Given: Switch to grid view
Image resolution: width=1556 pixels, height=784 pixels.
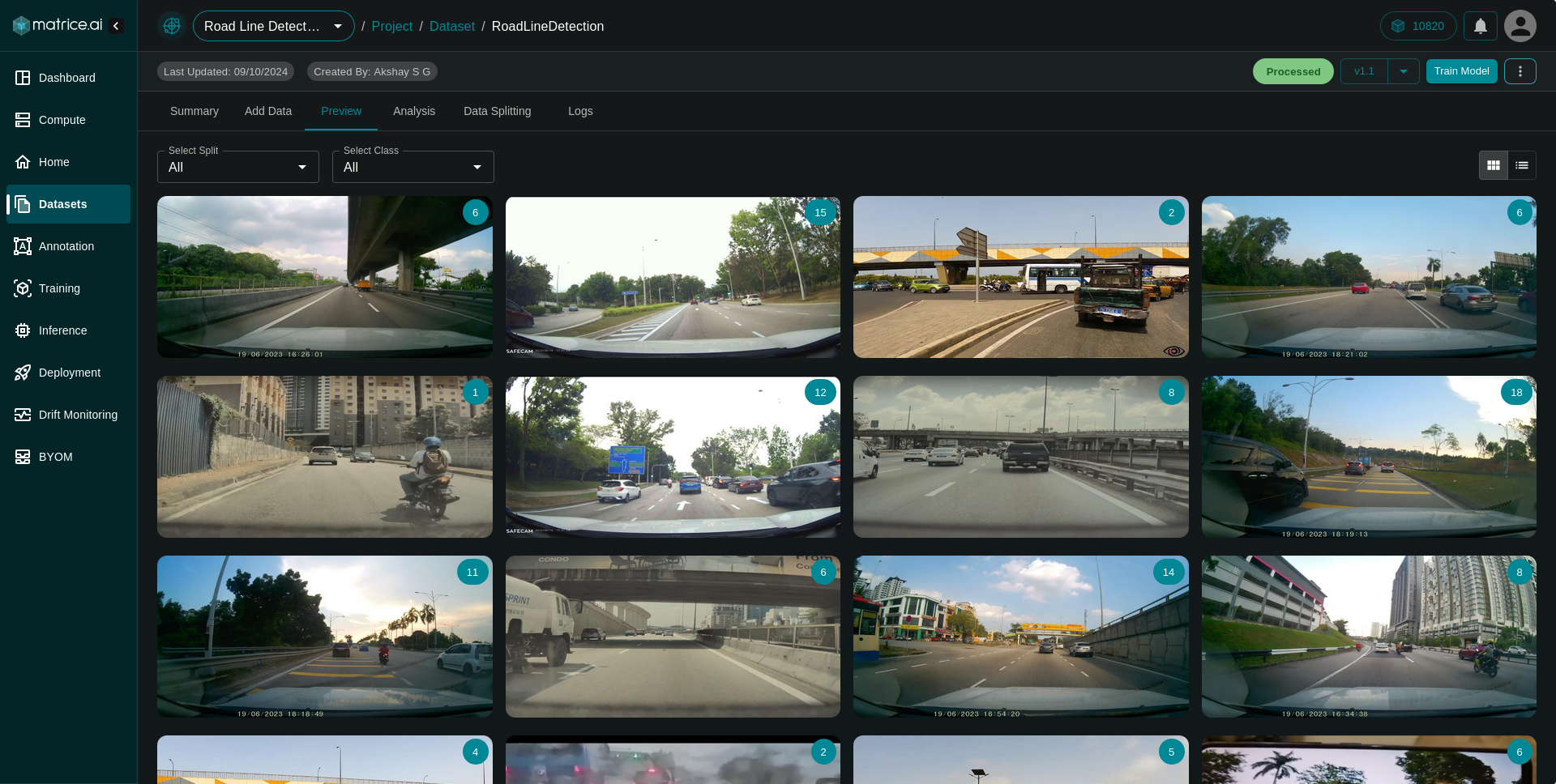Looking at the screenshot, I should (1494, 165).
